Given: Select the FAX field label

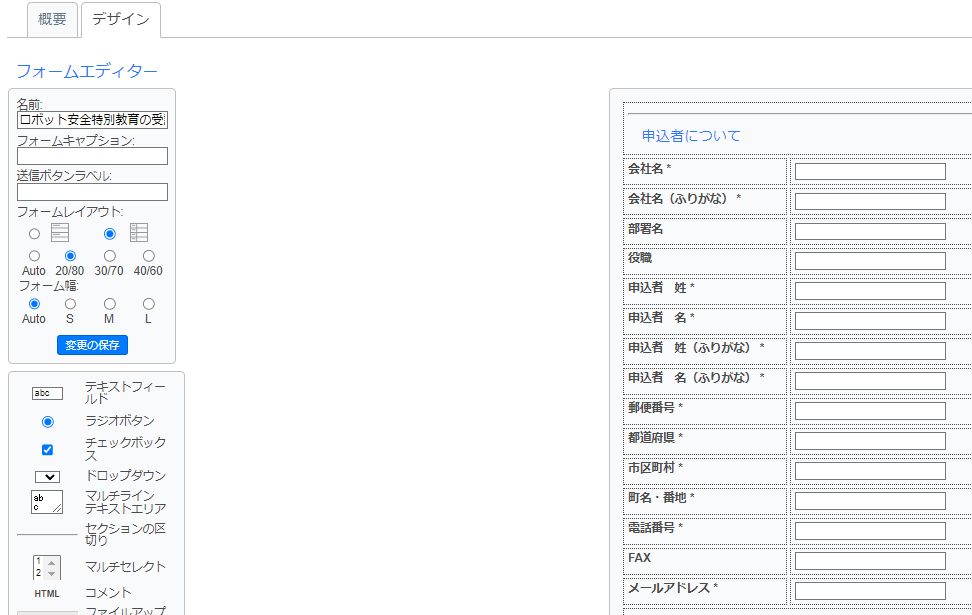Looking at the screenshot, I should [x=639, y=558].
